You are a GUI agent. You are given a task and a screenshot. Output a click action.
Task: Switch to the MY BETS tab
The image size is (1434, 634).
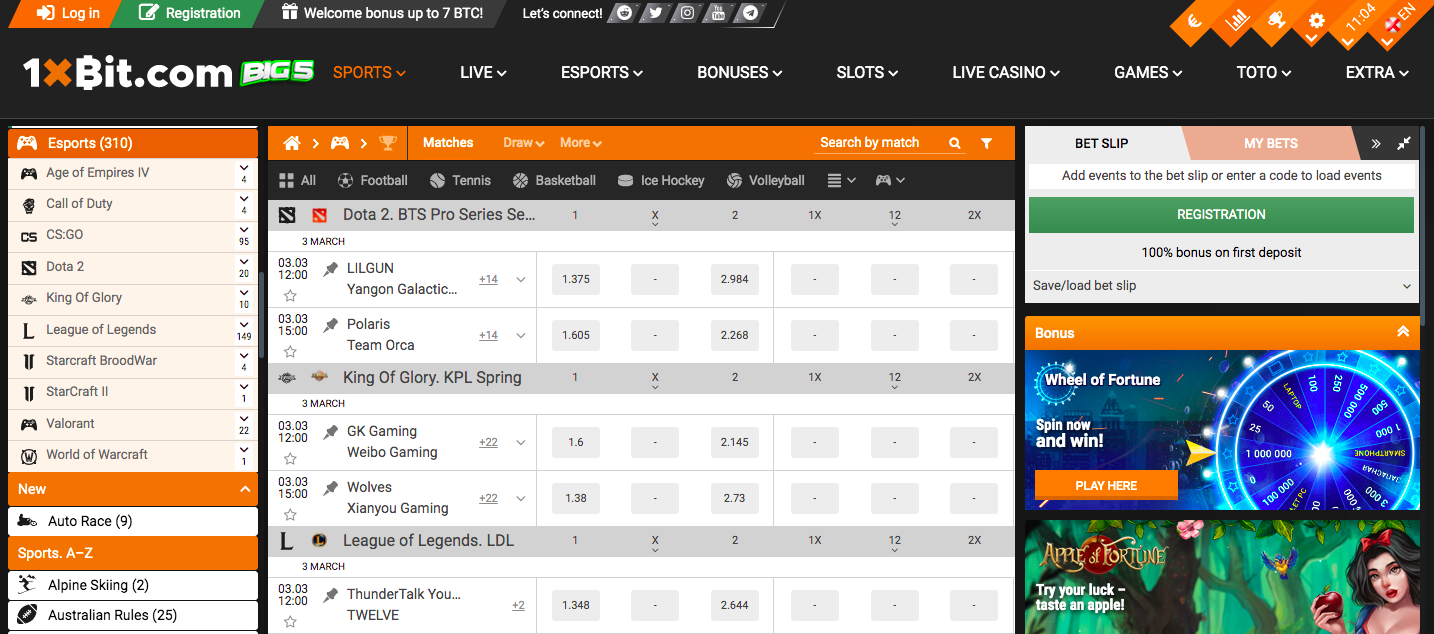coord(1270,143)
